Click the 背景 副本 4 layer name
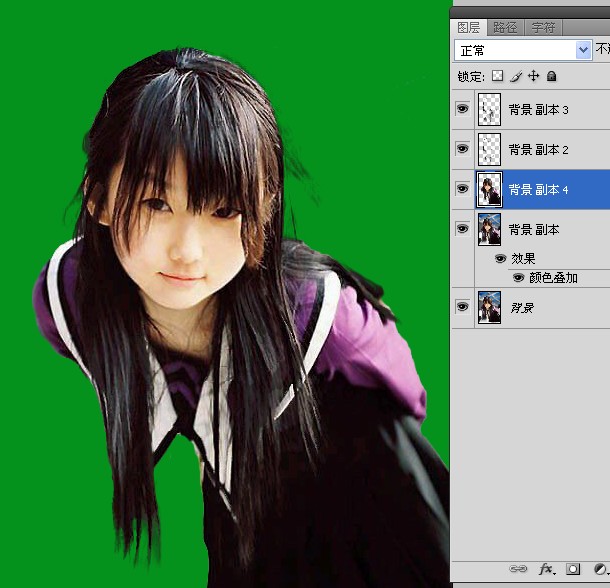This screenshot has width=610, height=588. 539,190
